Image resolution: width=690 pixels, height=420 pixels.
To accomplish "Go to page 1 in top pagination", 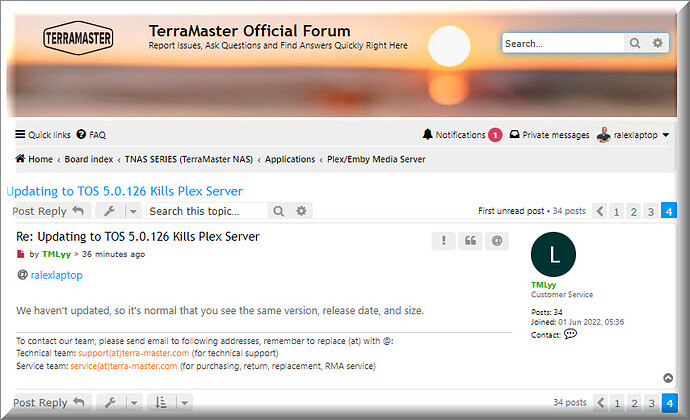I will coord(617,211).
